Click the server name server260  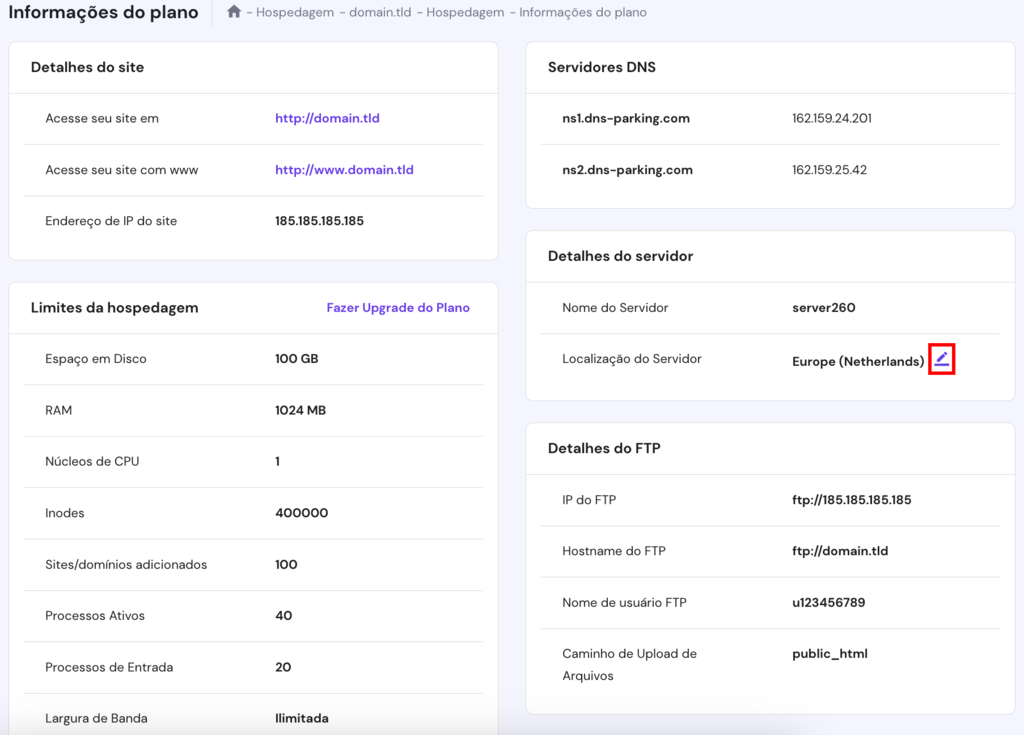825,307
